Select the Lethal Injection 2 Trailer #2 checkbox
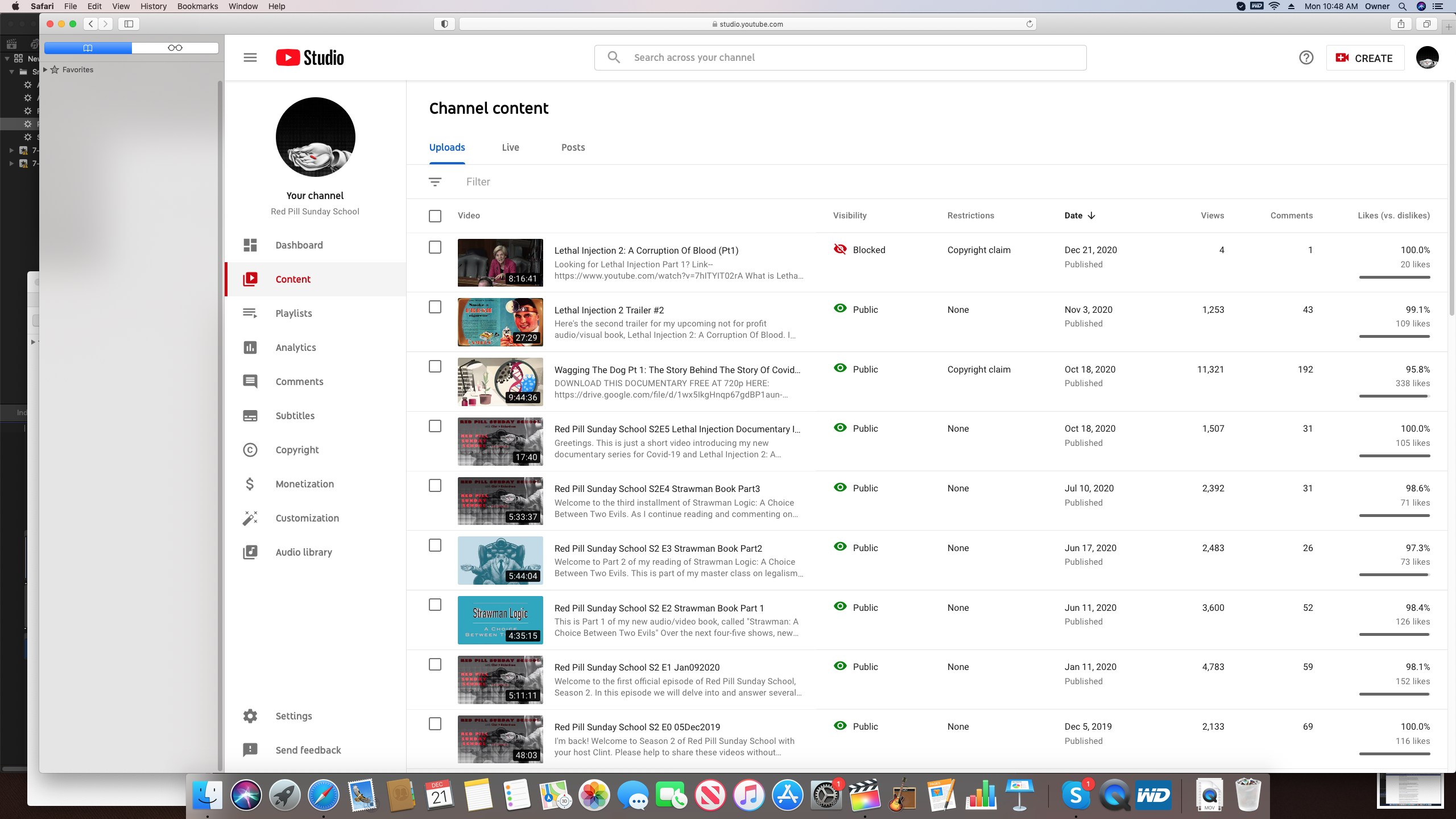The width and height of the screenshot is (1456, 819). (x=435, y=307)
